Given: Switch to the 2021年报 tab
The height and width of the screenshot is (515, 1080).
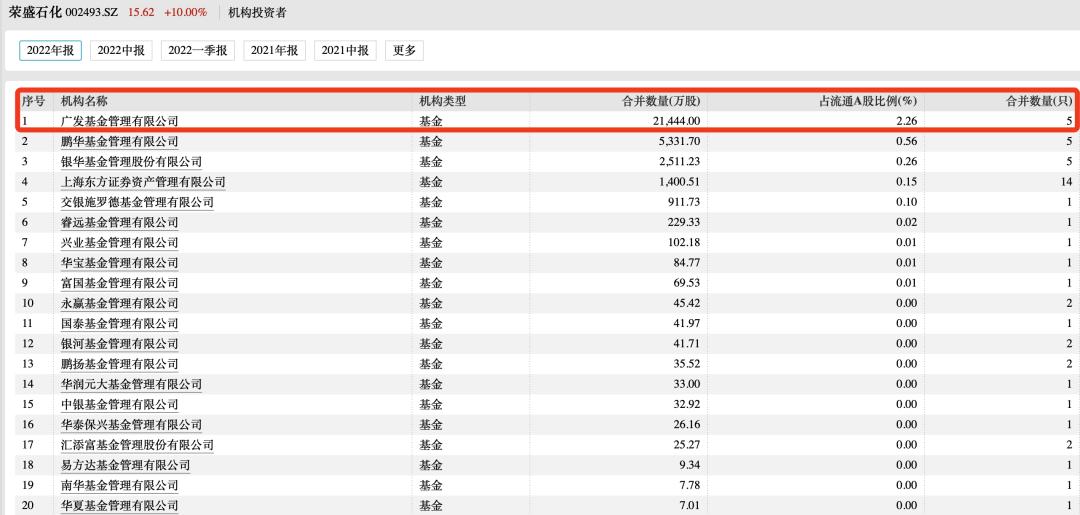Looking at the screenshot, I should [x=274, y=51].
